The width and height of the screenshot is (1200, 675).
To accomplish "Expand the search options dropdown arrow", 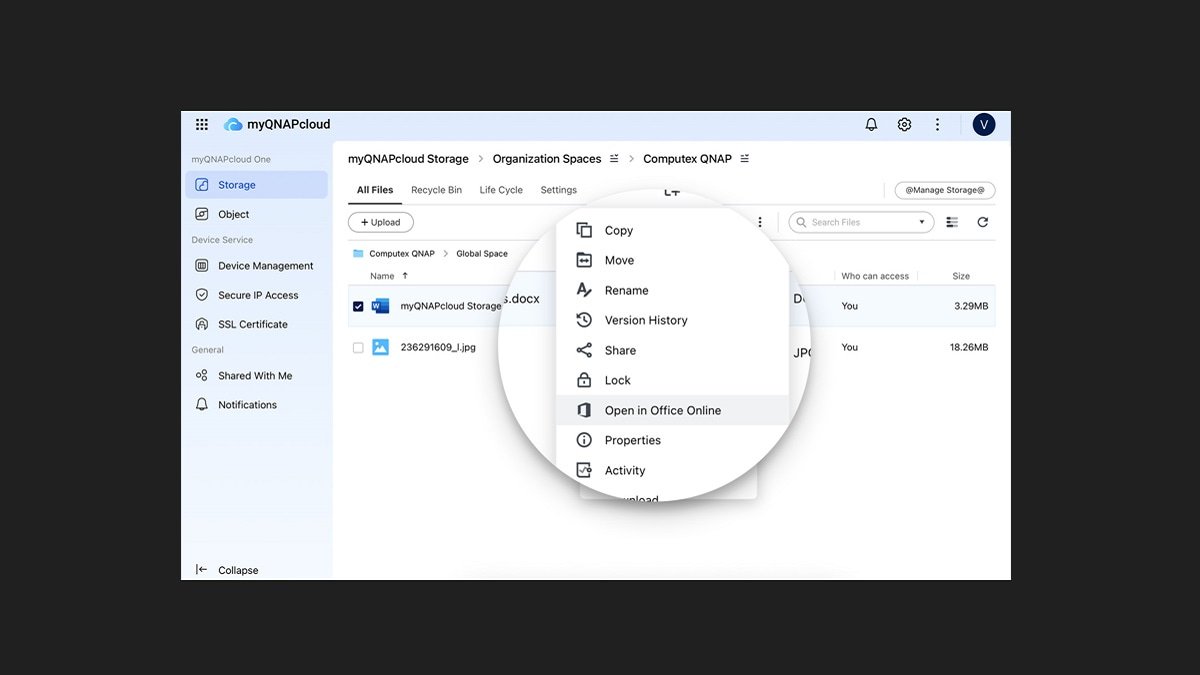I will coord(922,222).
